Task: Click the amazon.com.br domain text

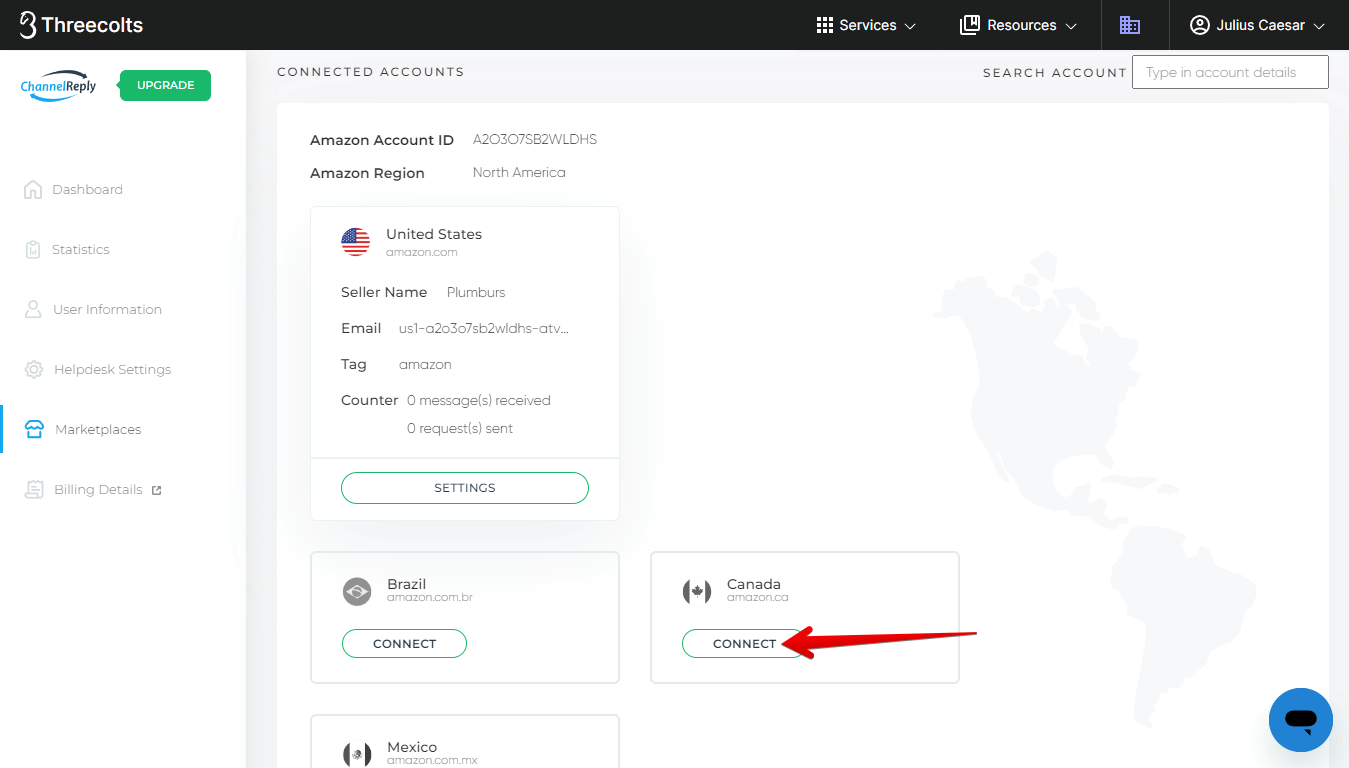Action: tap(430, 597)
